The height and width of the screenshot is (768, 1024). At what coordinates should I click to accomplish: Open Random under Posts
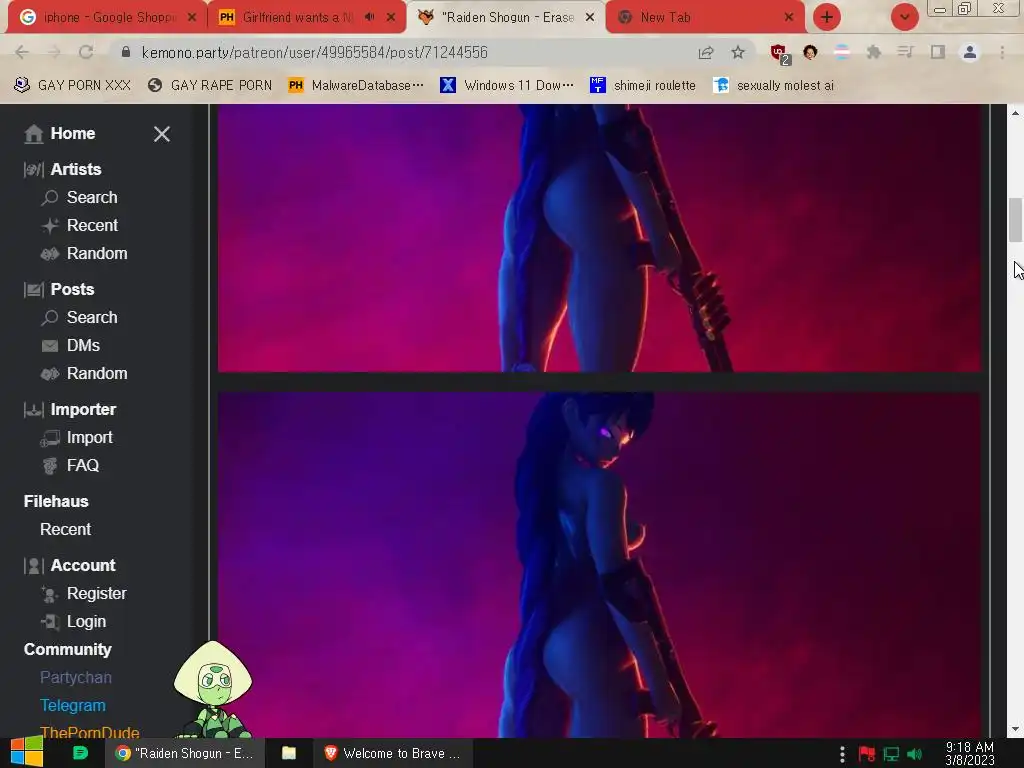pos(97,374)
